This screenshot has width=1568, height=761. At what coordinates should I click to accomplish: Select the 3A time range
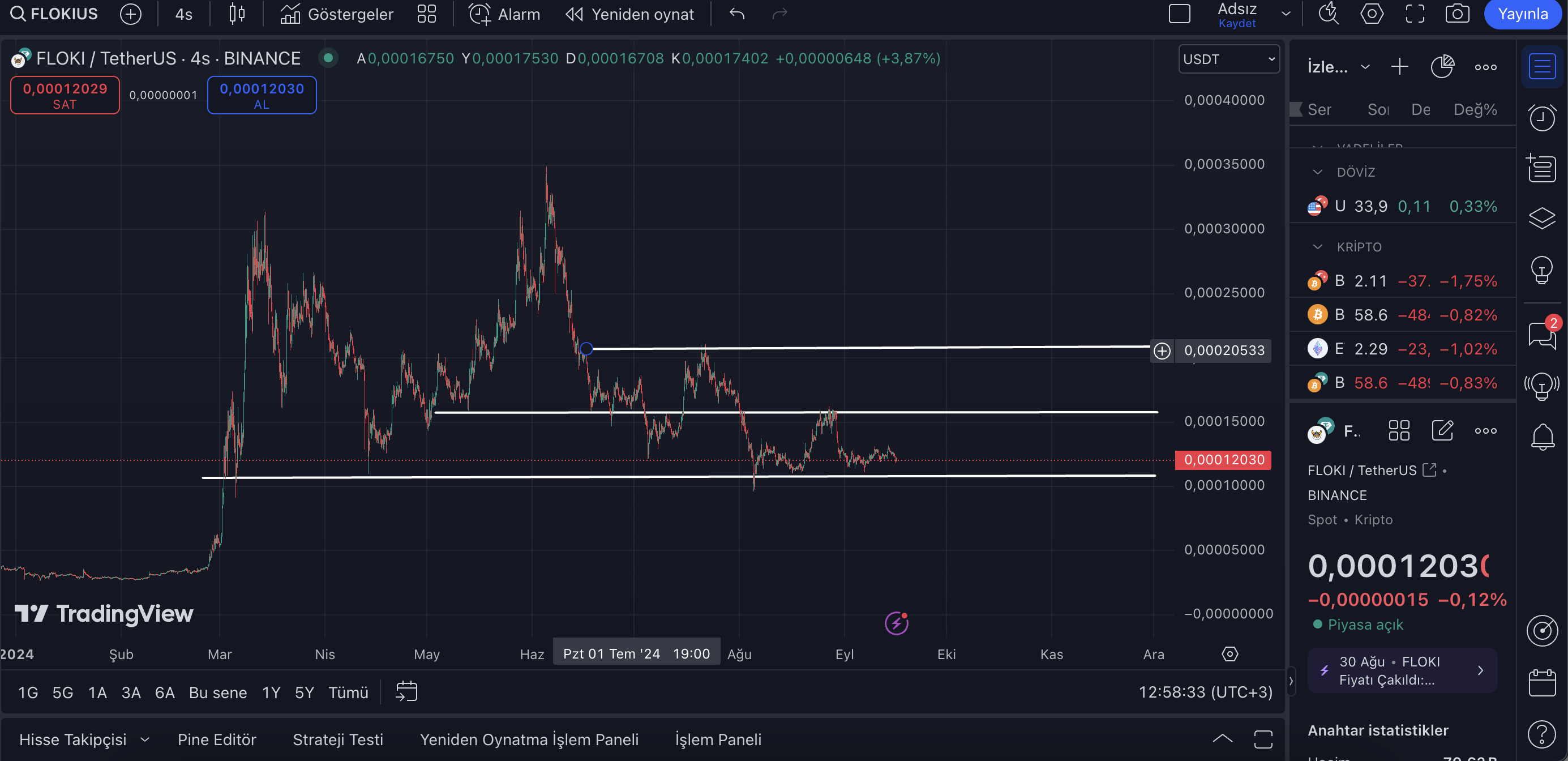tap(131, 692)
